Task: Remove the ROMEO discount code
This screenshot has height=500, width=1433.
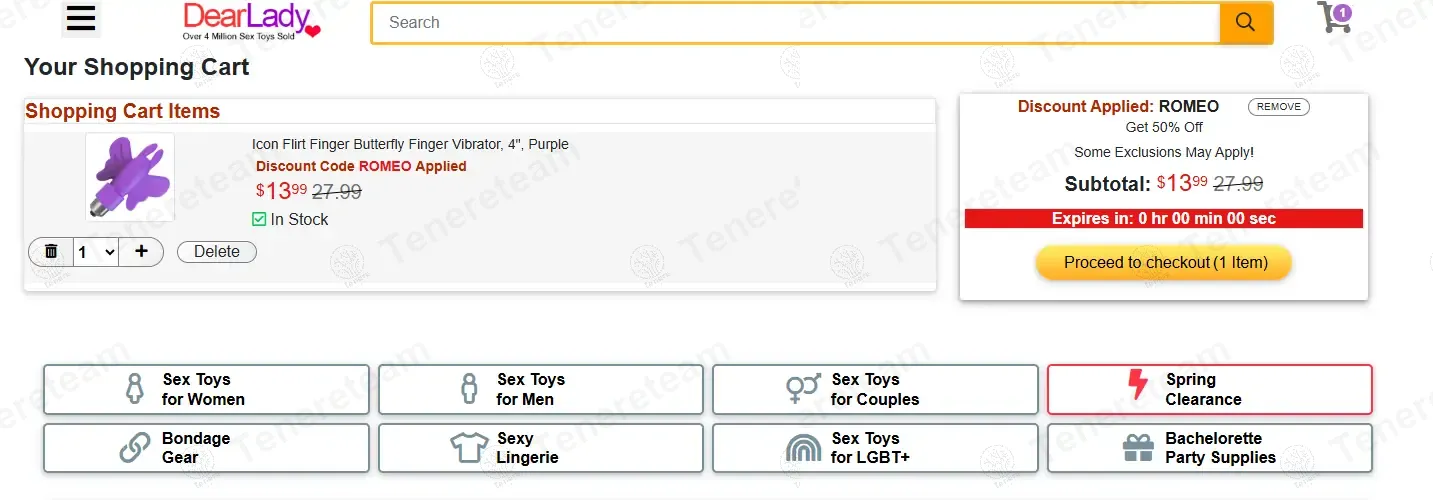Action: tap(1278, 107)
